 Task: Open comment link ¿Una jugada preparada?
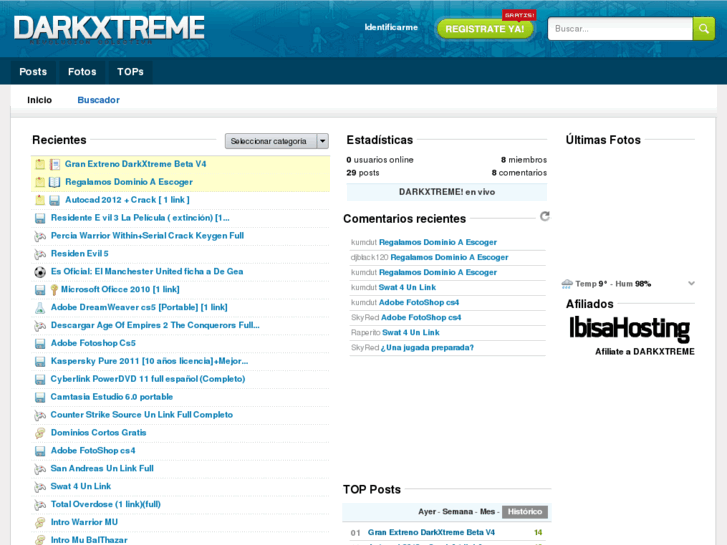coord(427,348)
